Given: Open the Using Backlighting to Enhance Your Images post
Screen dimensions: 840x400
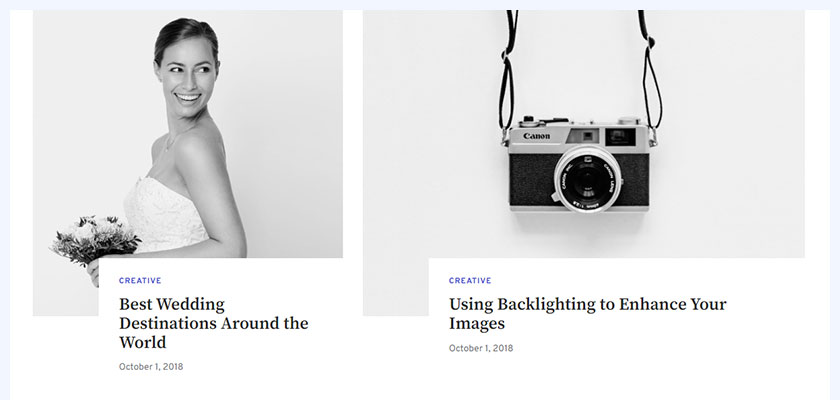Looking at the screenshot, I should [588, 314].
